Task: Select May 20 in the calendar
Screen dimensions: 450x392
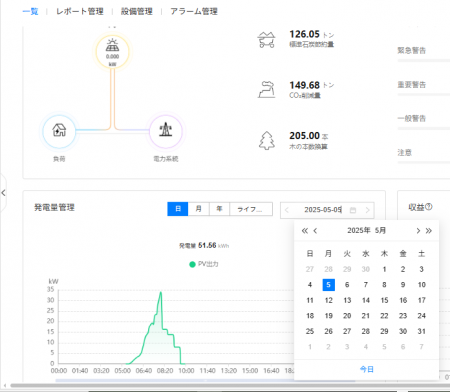Action: pos(347,316)
